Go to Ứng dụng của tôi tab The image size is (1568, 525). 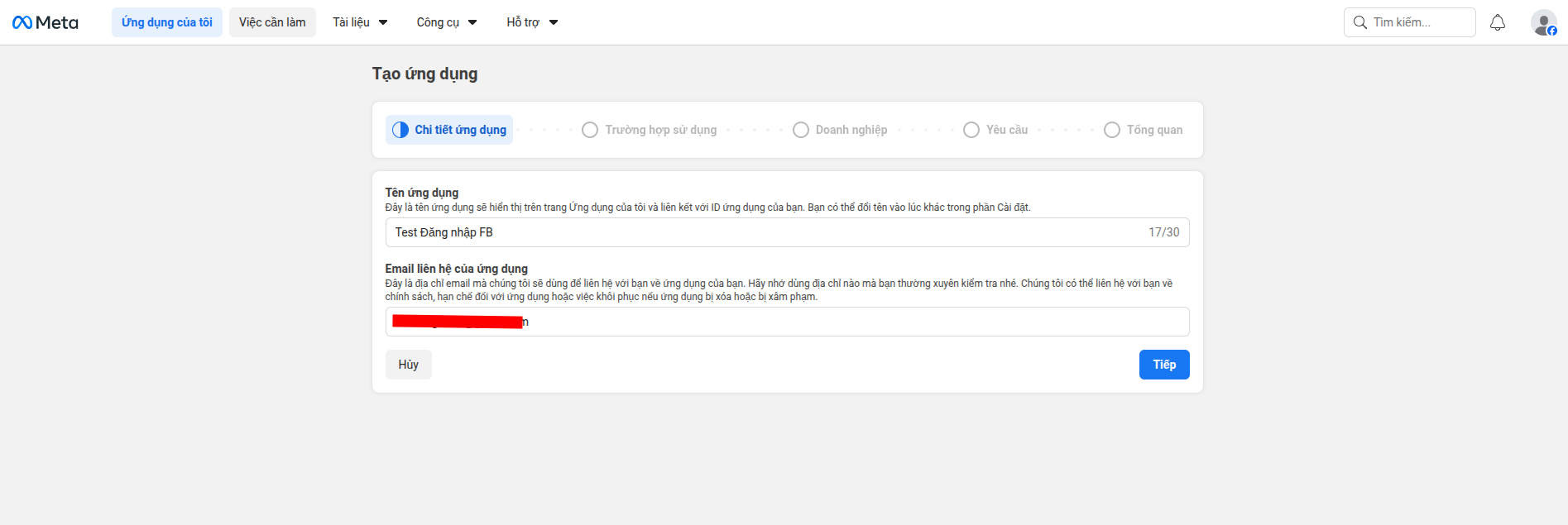[167, 22]
